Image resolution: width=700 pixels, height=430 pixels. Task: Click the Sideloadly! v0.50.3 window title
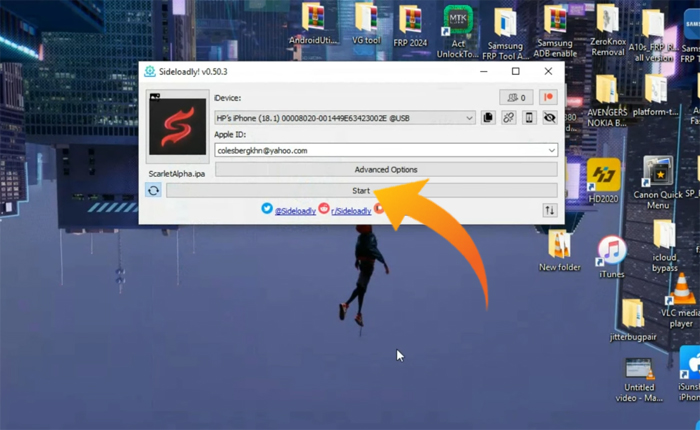pos(193,71)
